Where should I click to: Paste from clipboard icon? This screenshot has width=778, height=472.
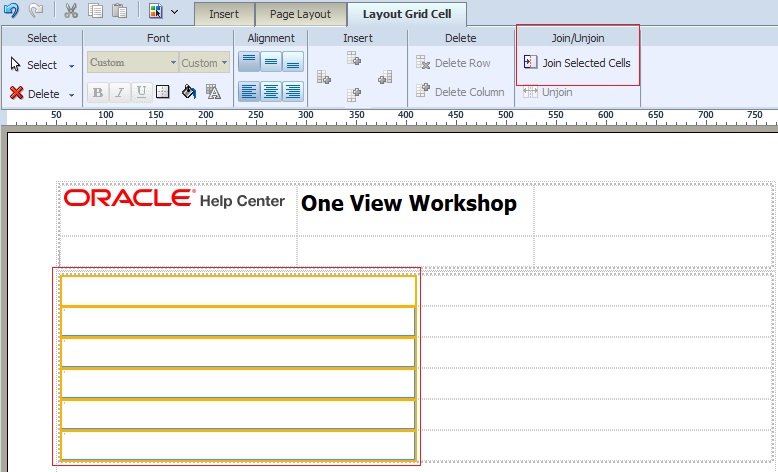[x=119, y=10]
